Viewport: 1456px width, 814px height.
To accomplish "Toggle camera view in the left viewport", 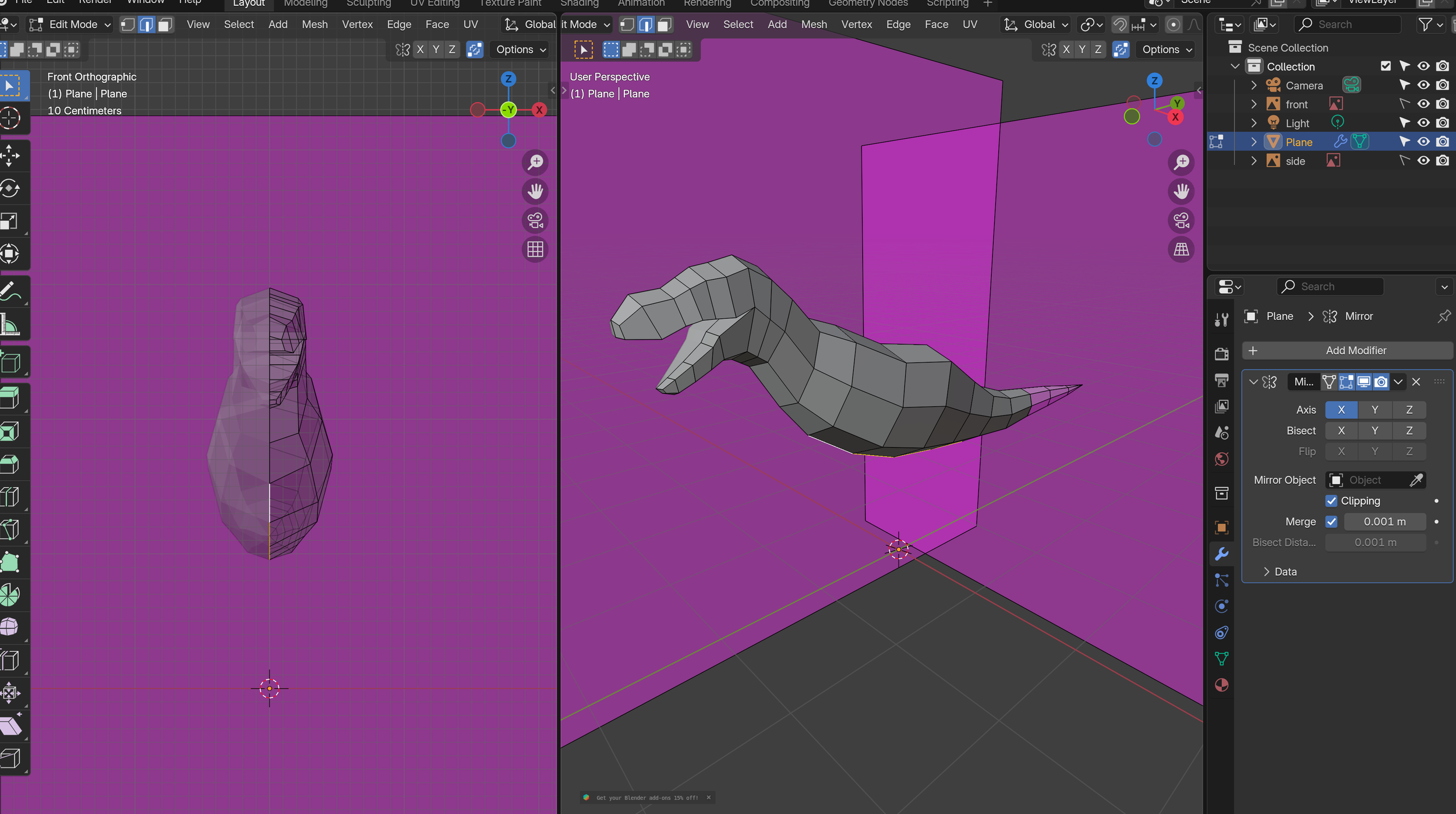I will (535, 220).
